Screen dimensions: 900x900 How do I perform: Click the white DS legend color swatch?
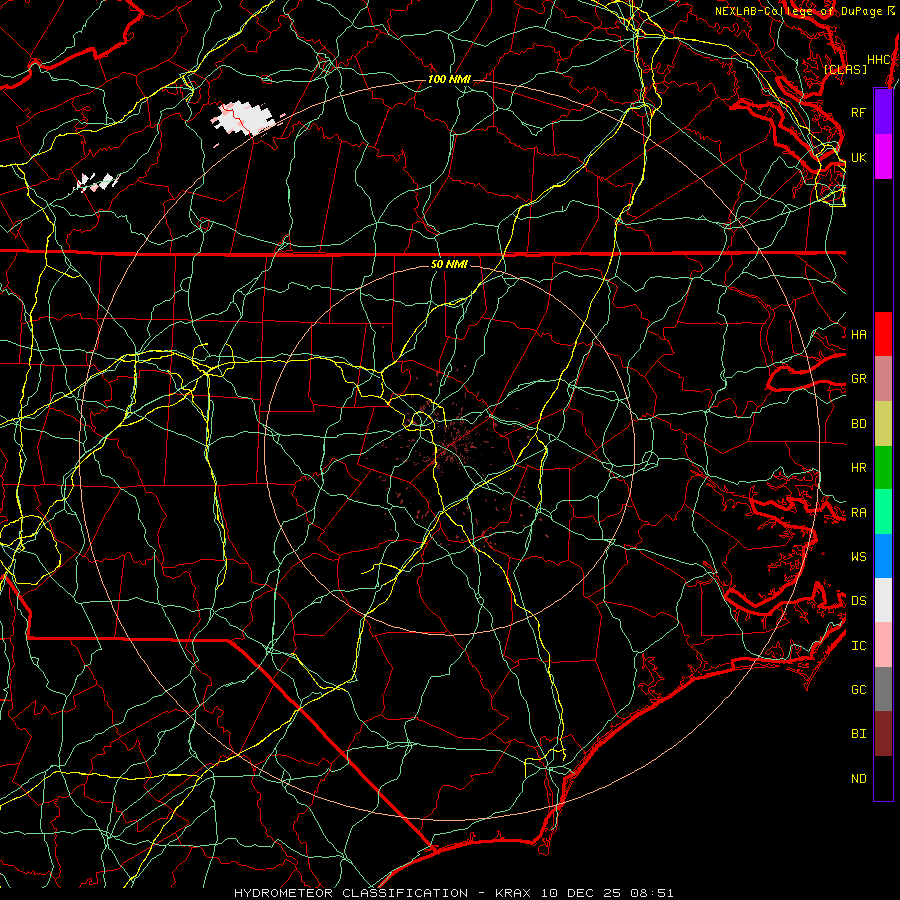(883, 600)
